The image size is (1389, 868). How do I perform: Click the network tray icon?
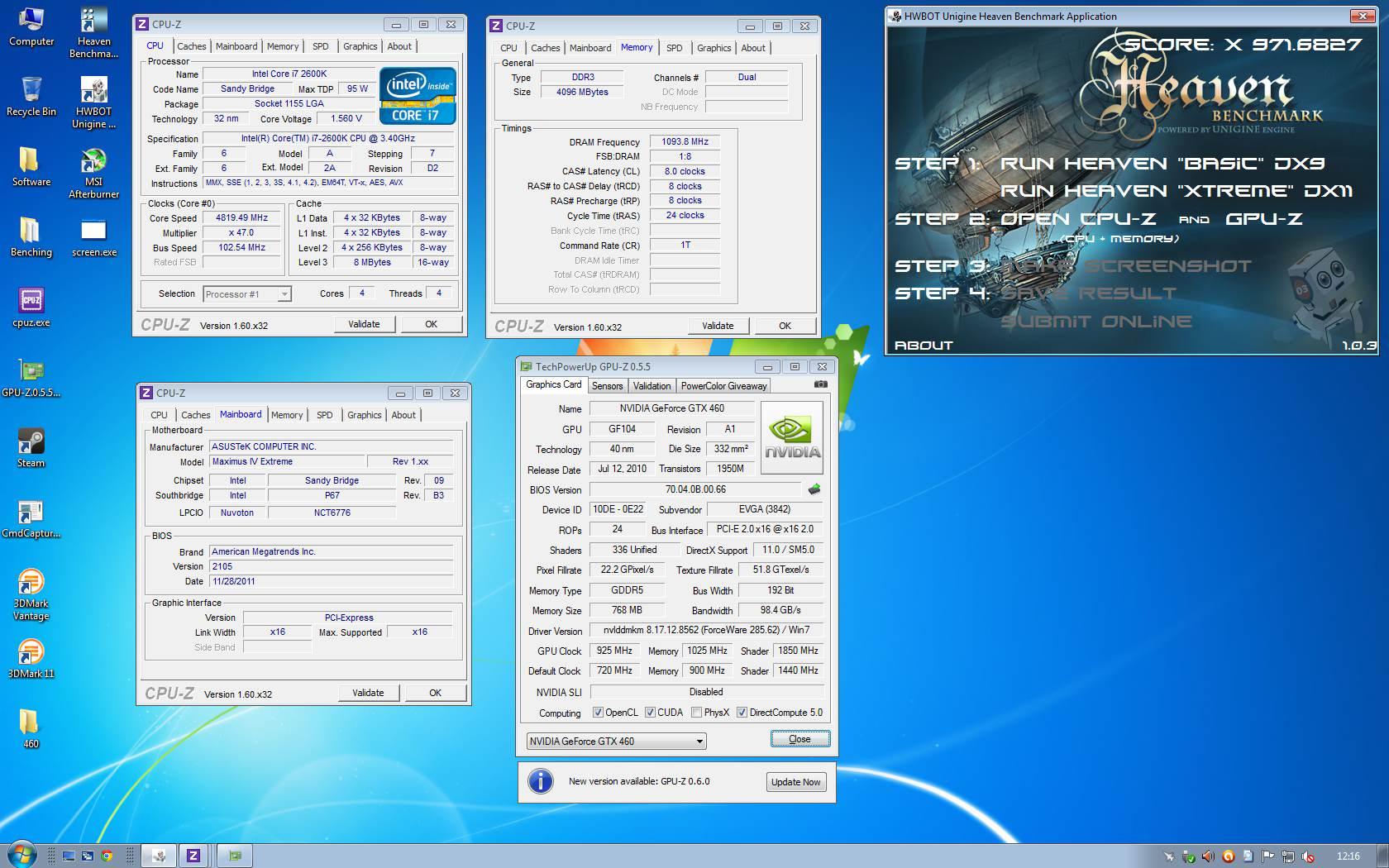[1288, 856]
